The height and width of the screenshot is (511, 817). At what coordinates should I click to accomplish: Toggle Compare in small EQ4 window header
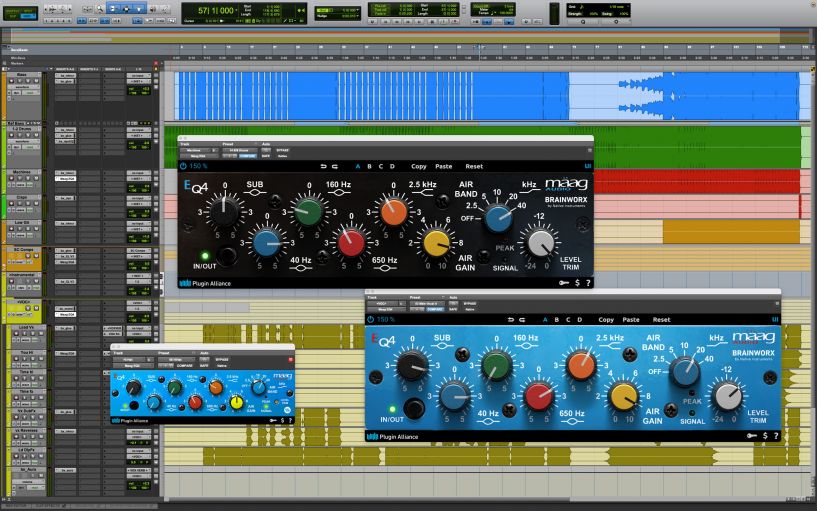tap(184, 366)
